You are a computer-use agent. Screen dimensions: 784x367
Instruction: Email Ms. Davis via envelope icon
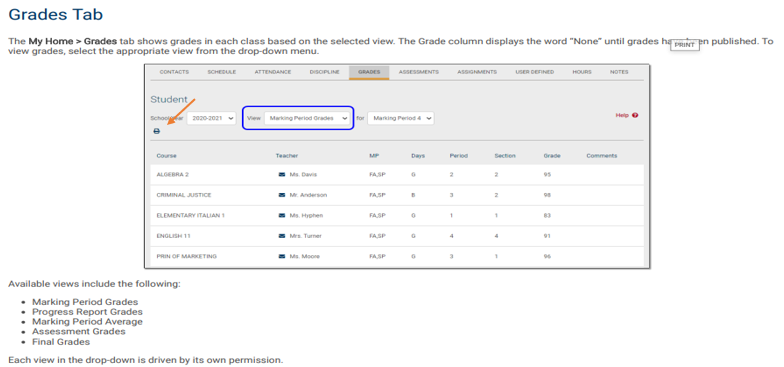tap(282, 174)
